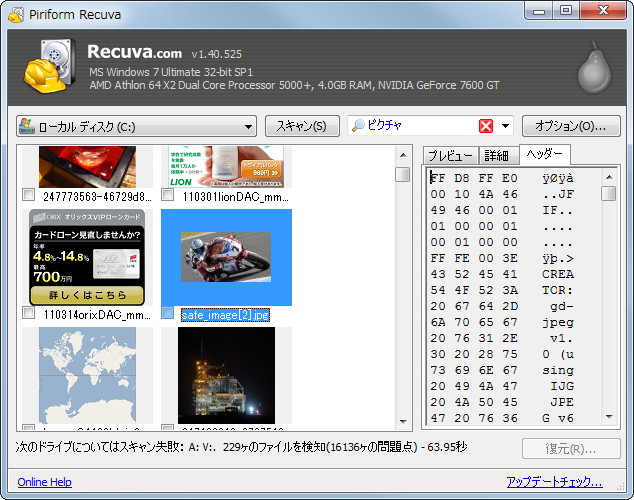Open the ローカル ディスク (C:) drive dropdown

(x=136, y=127)
